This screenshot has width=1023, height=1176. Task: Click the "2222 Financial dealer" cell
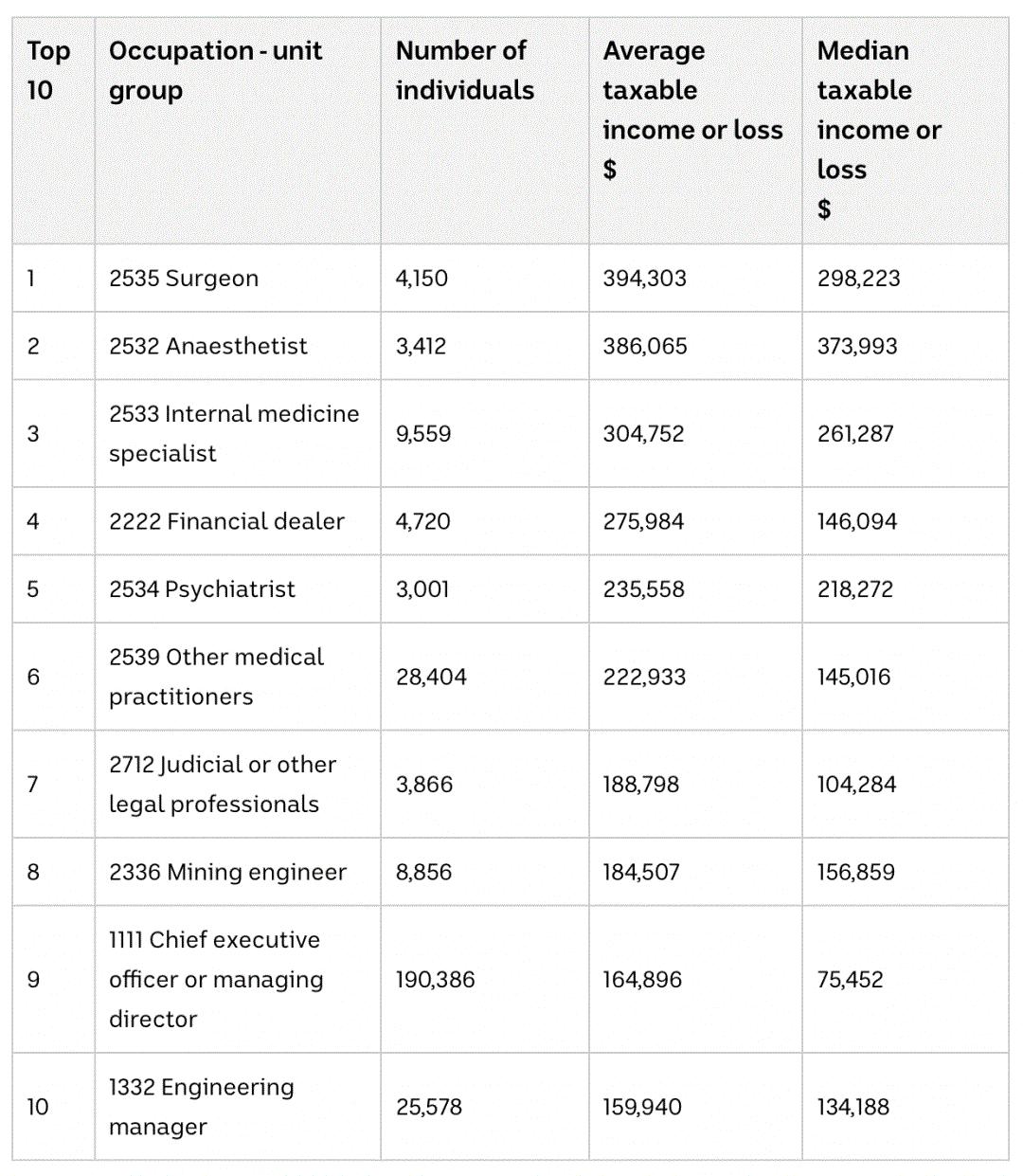click(x=226, y=521)
